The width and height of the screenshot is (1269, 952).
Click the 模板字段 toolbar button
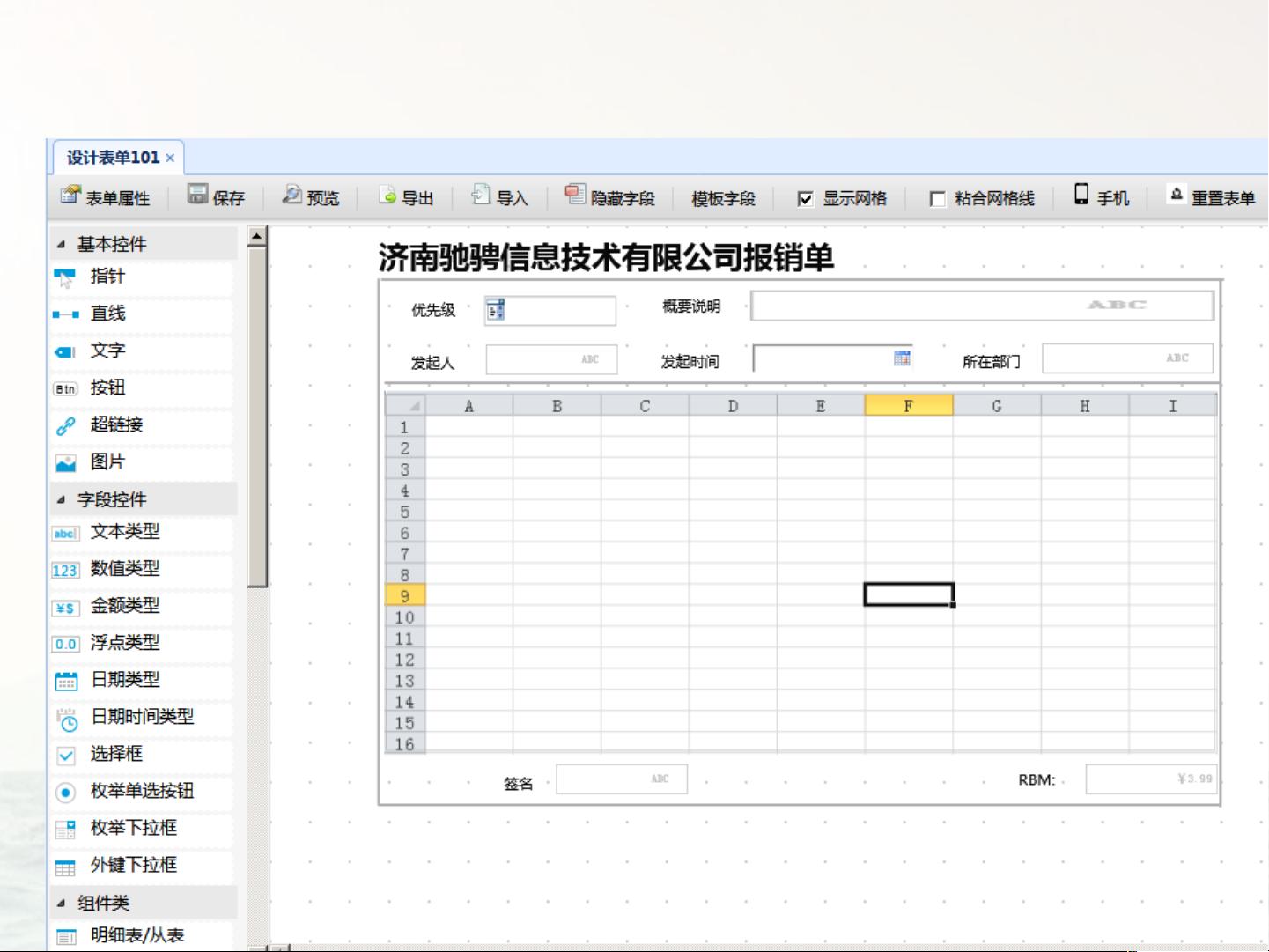point(723,198)
